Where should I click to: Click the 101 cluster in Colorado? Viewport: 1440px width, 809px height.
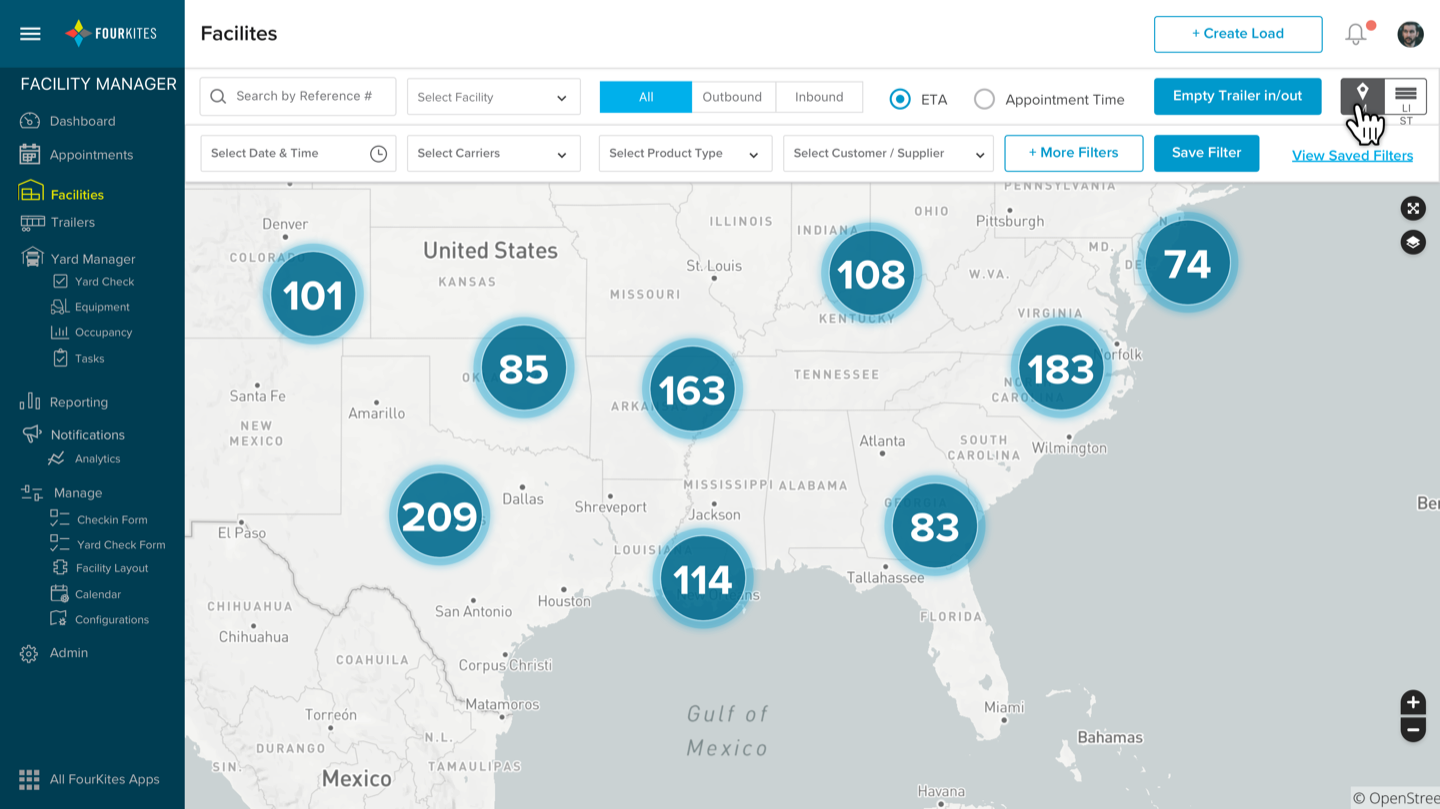[x=313, y=295]
